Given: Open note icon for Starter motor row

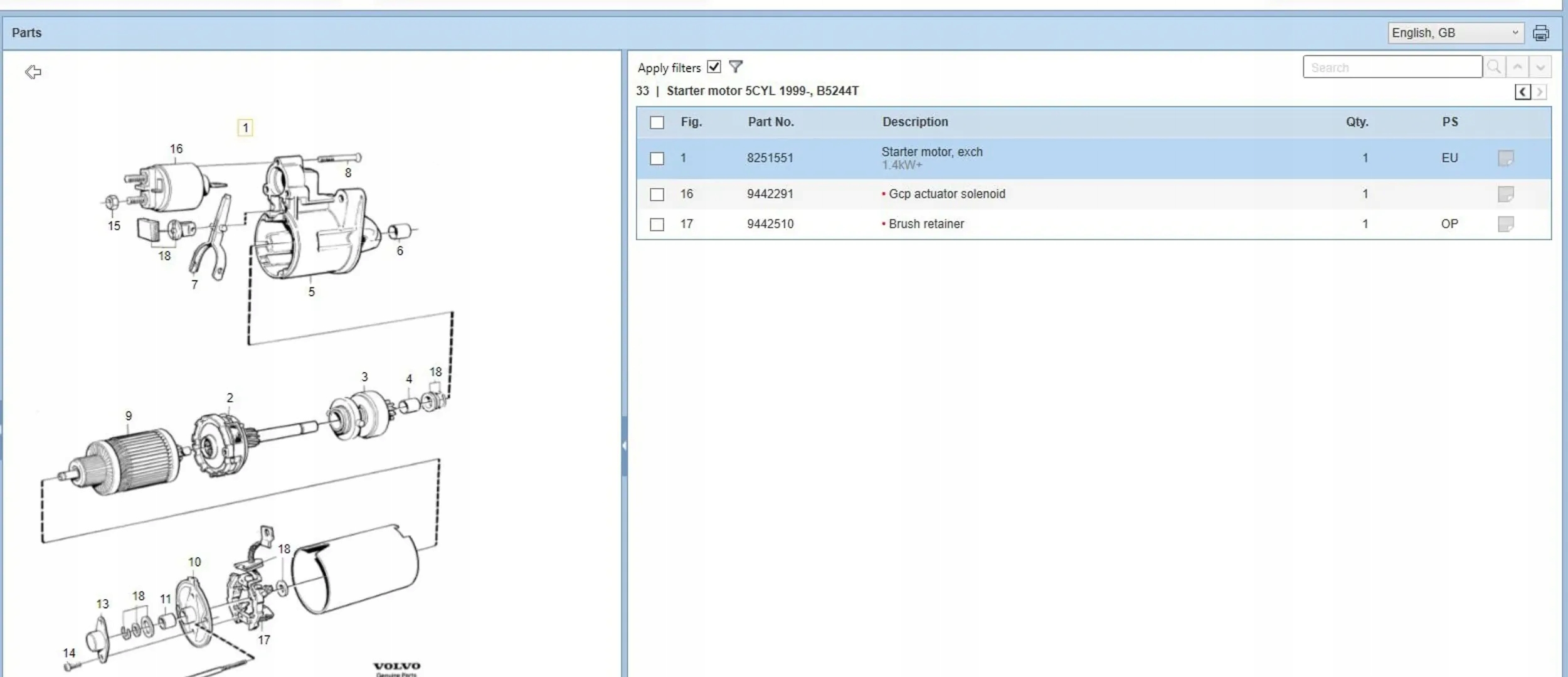Looking at the screenshot, I should click(1505, 158).
